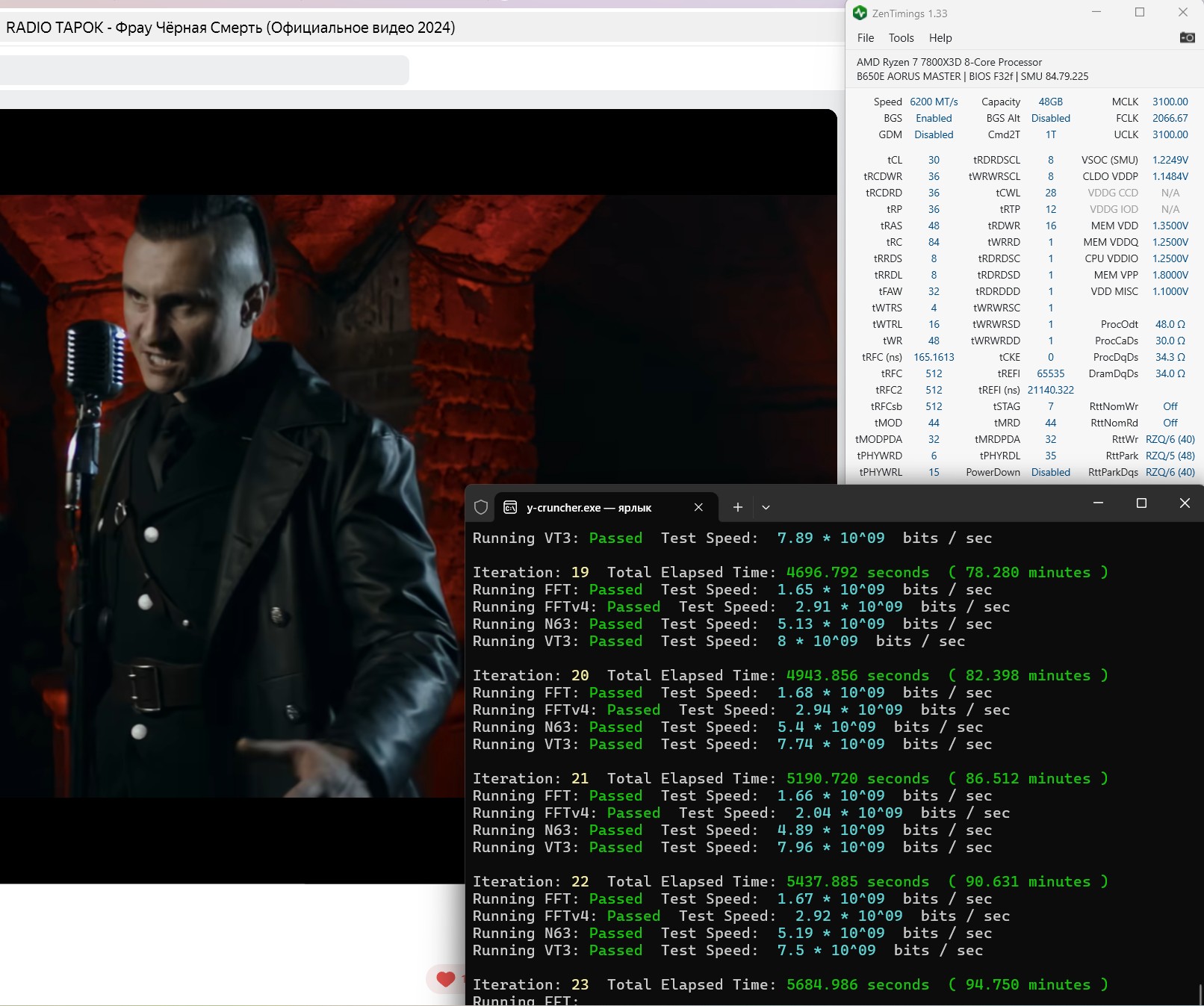This screenshot has width=1204, height=1006.
Task: Click the BGS value 'Enabled'
Action: point(934,118)
